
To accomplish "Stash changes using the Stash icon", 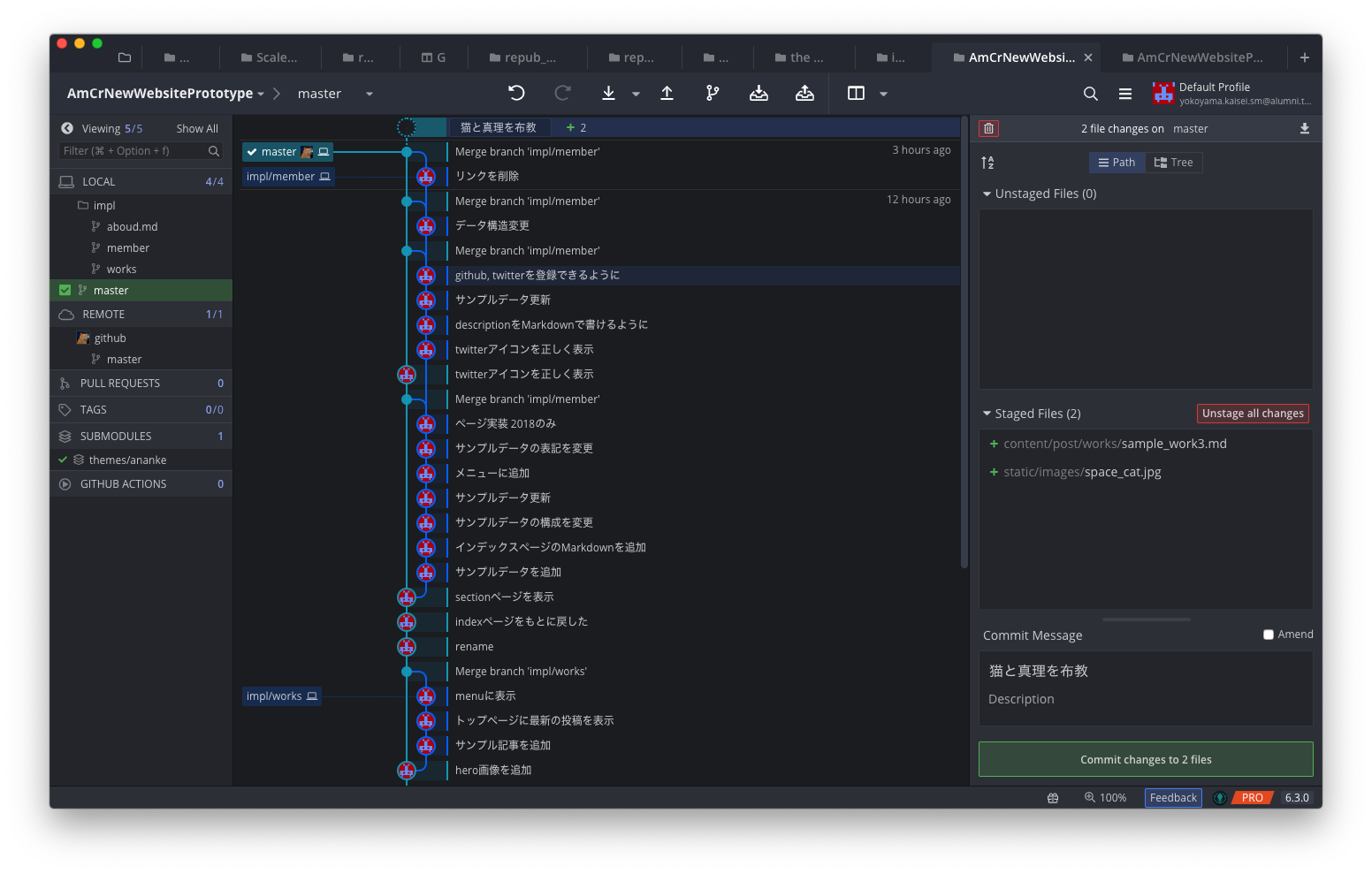I will tap(758, 93).
